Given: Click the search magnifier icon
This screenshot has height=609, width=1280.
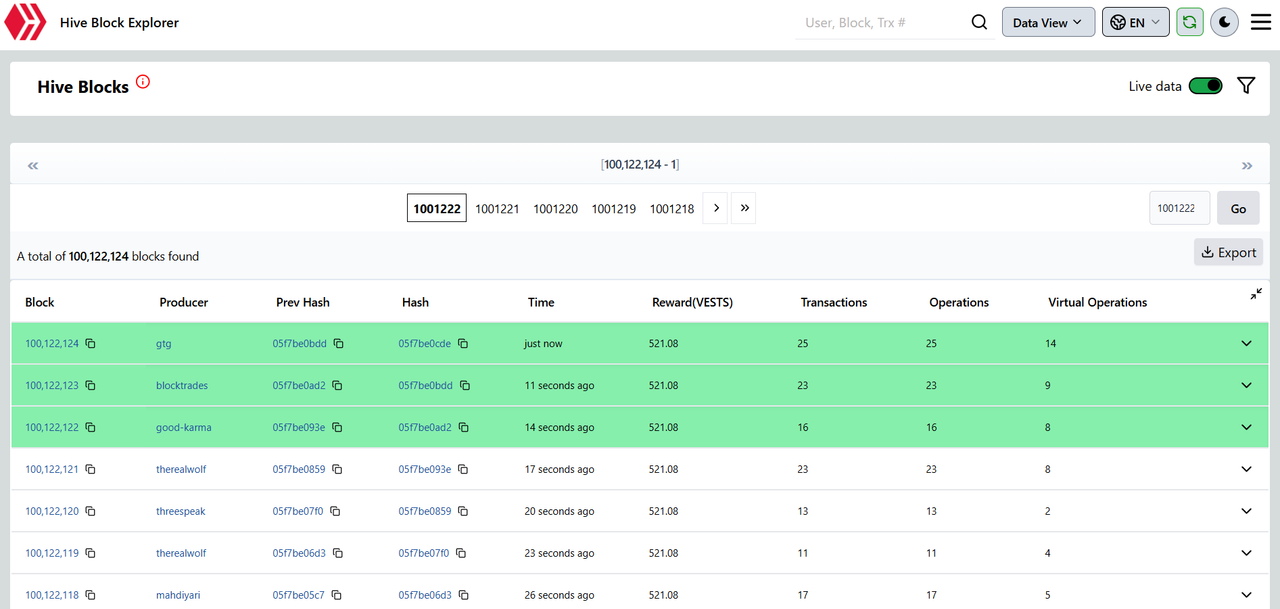Looking at the screenshot, I should point(979,22).
